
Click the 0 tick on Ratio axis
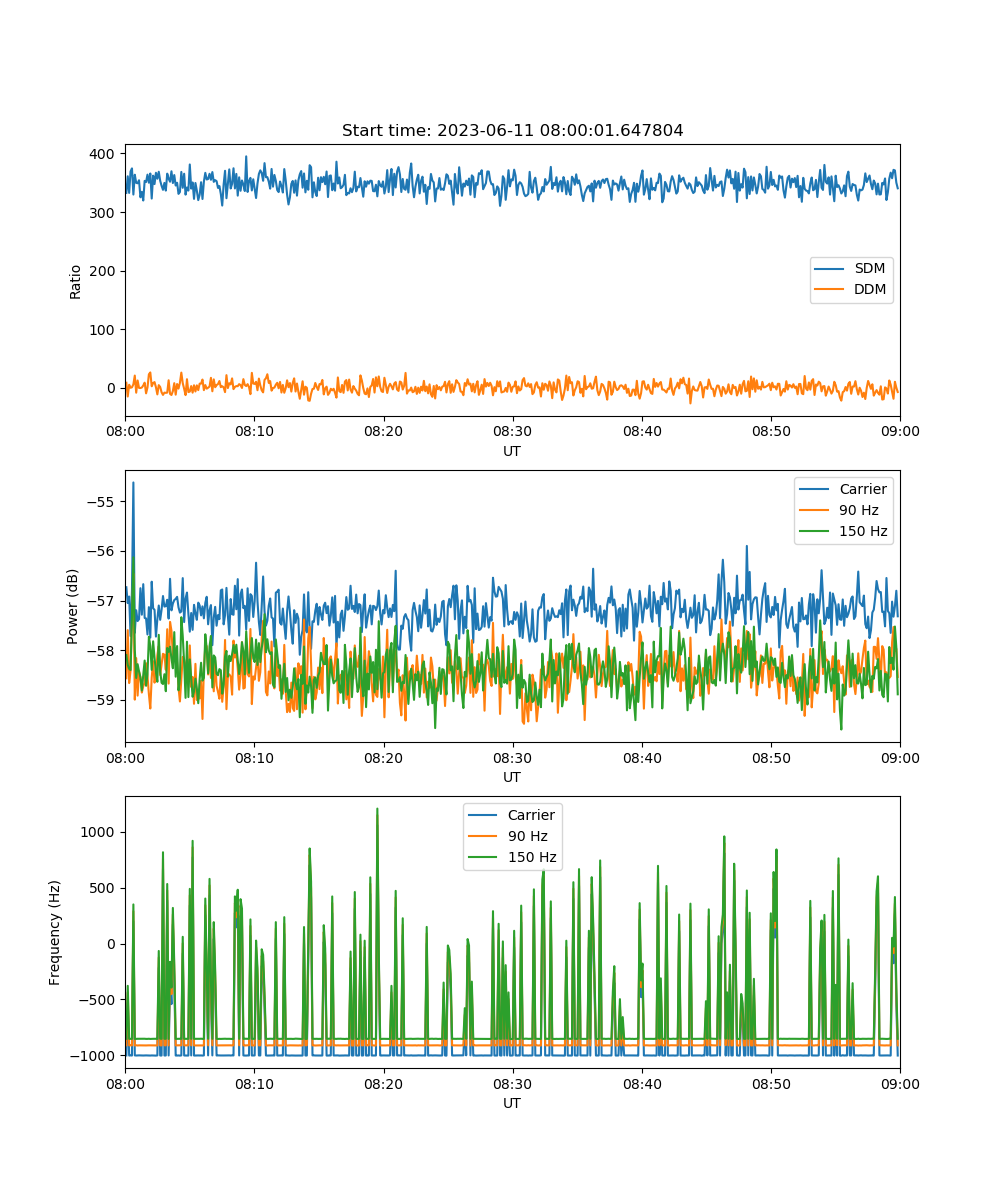112,388
